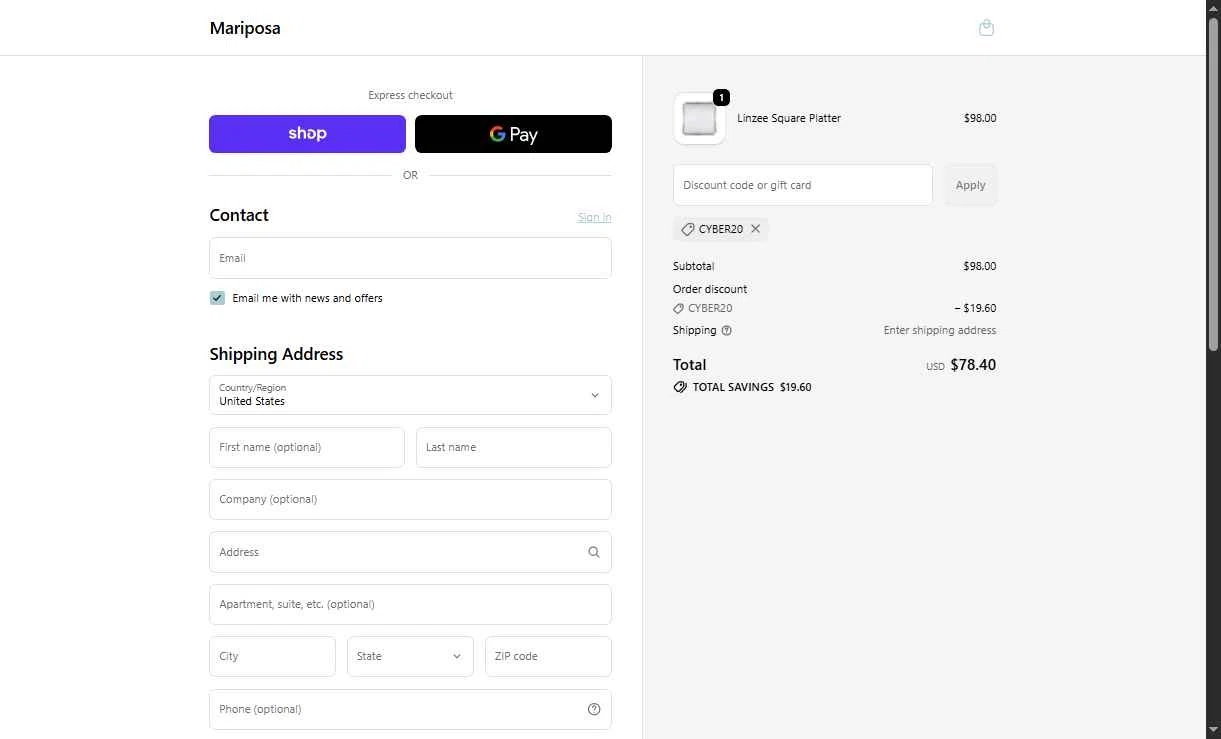1221x739 pixels.
Task: Click the Total Savings tag icon
Action: coord(680,387)
